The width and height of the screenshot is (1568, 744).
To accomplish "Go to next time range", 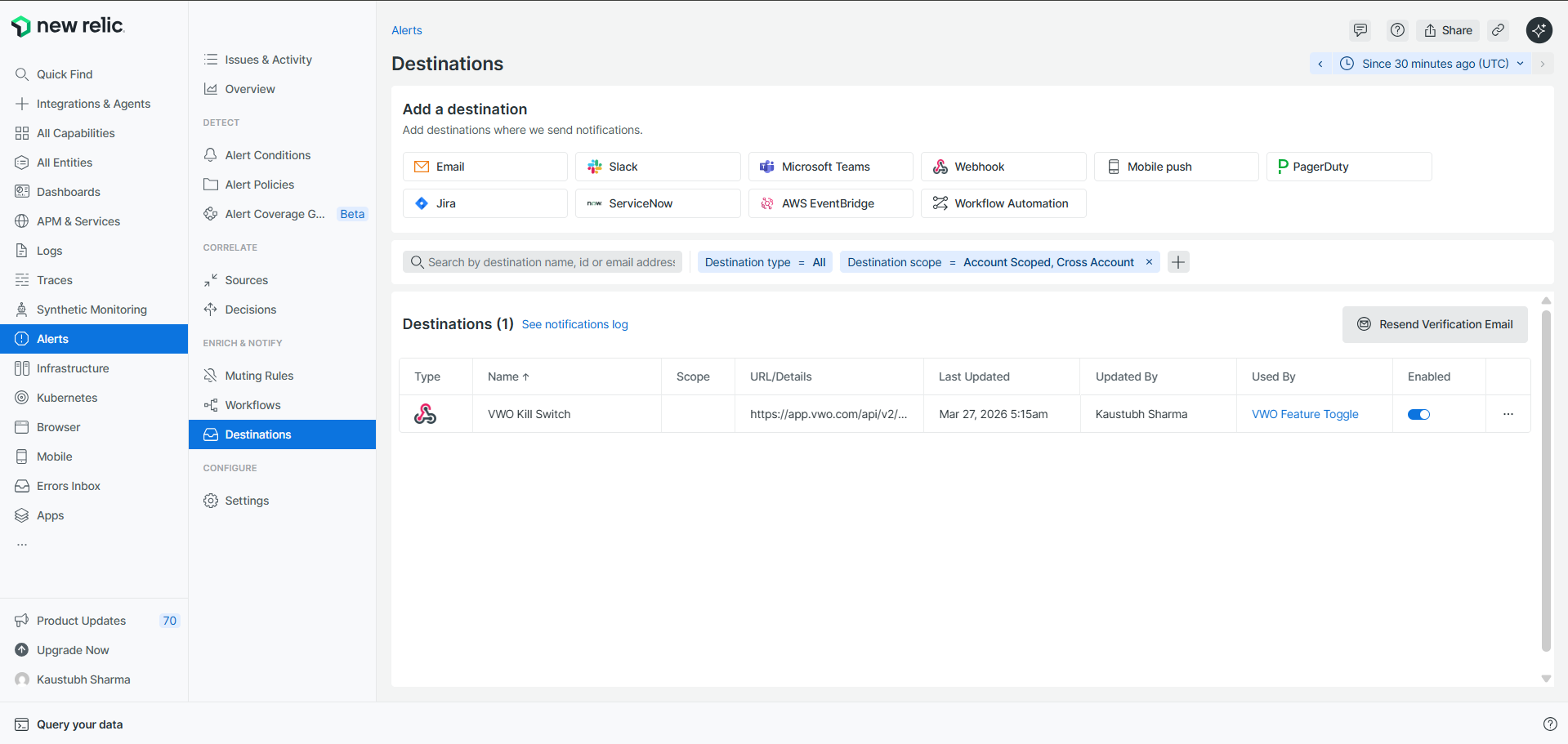I will tap(1543, 64).
